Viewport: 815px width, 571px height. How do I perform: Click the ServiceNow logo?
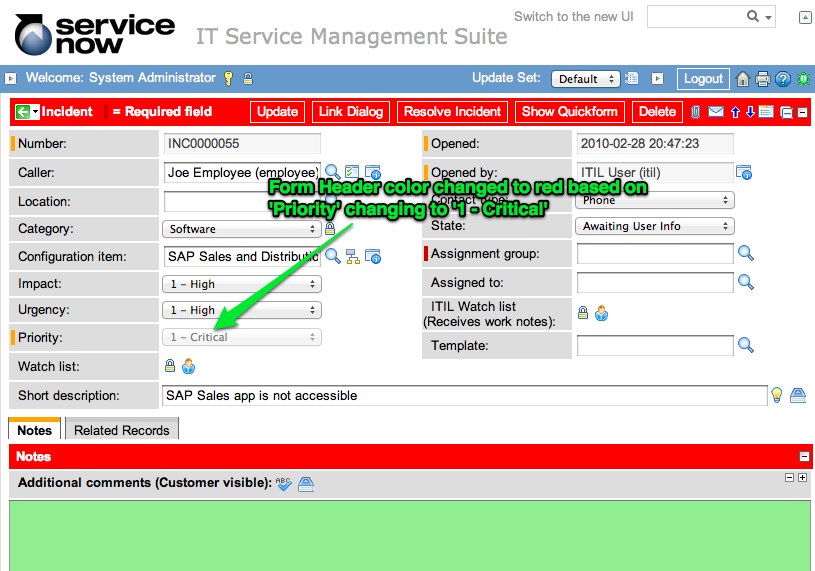coord(95,34)
